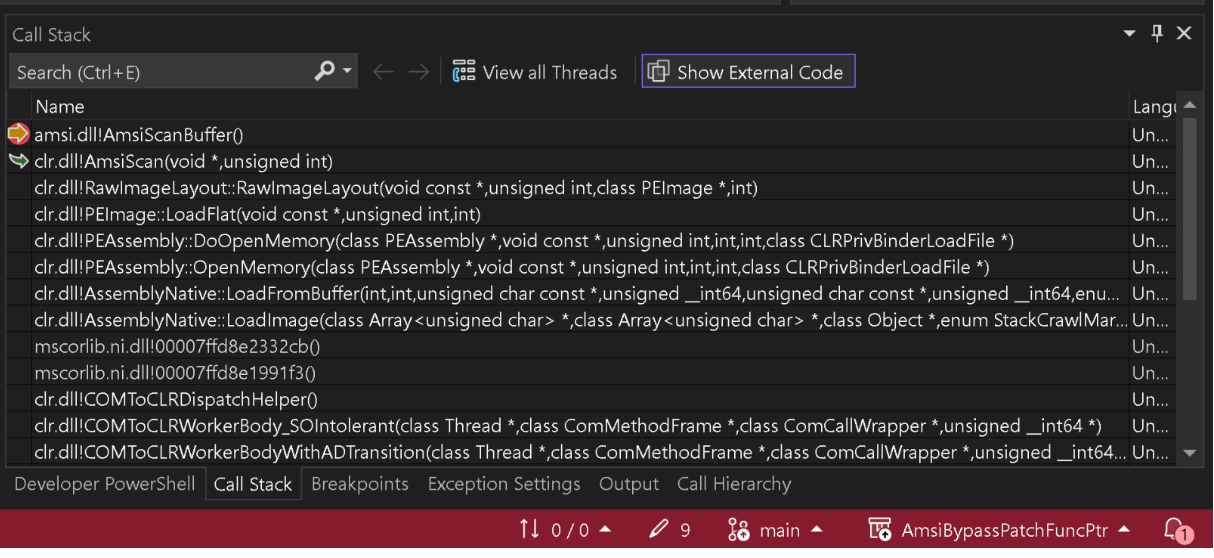Image resolution: width=1214 pixels, height=558 pixels.
Task: Open the main branch dropdown
Action: (x=780, y=531)
